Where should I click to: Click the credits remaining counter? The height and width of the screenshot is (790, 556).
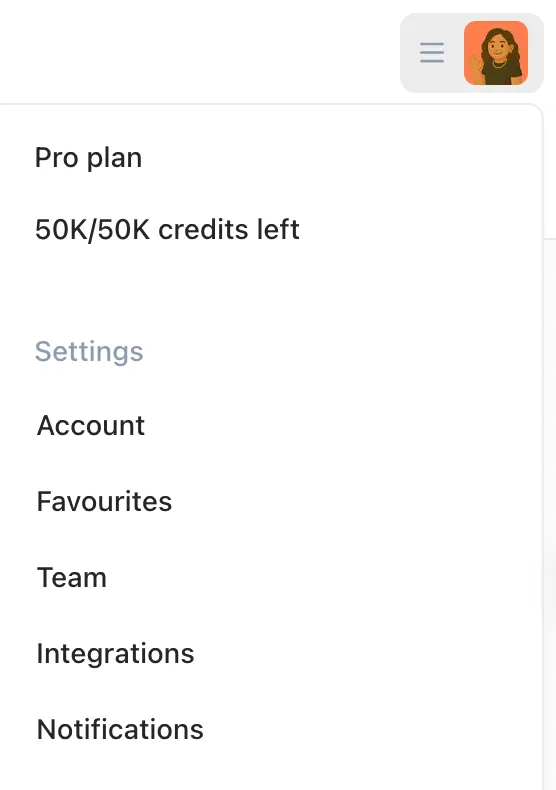(167, 230)
